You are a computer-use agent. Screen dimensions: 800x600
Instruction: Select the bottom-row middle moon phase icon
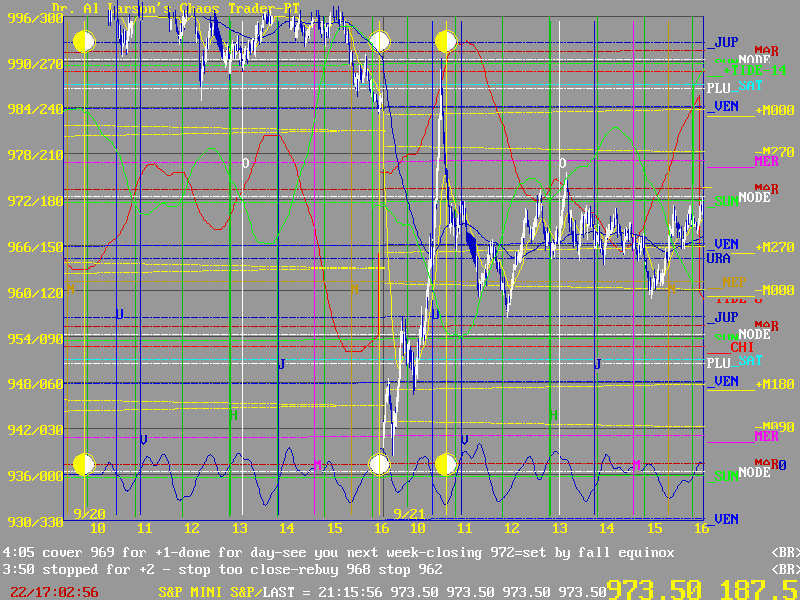pyautogui.click(x=379, y=464)
